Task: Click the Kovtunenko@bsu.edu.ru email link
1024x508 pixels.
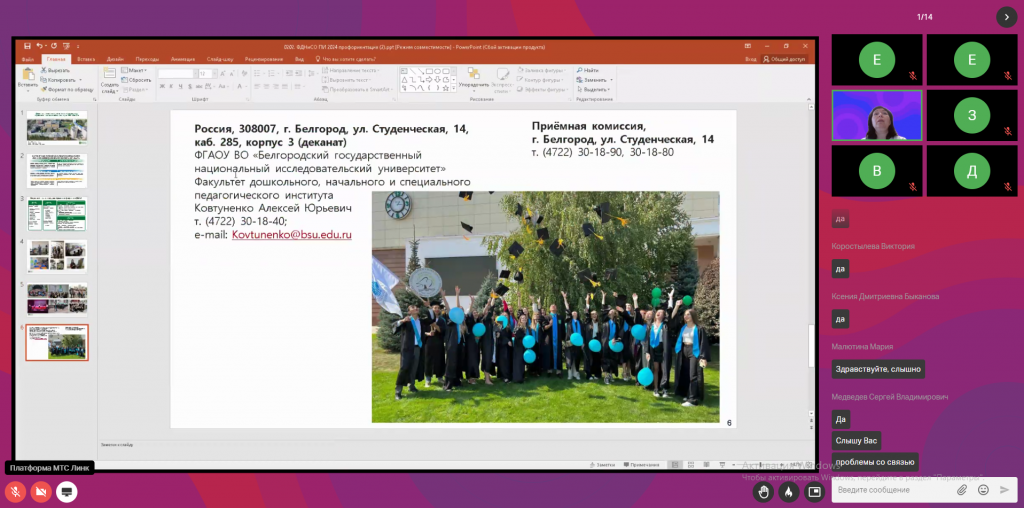Action: pyautogui.click(x=292, y=234)
